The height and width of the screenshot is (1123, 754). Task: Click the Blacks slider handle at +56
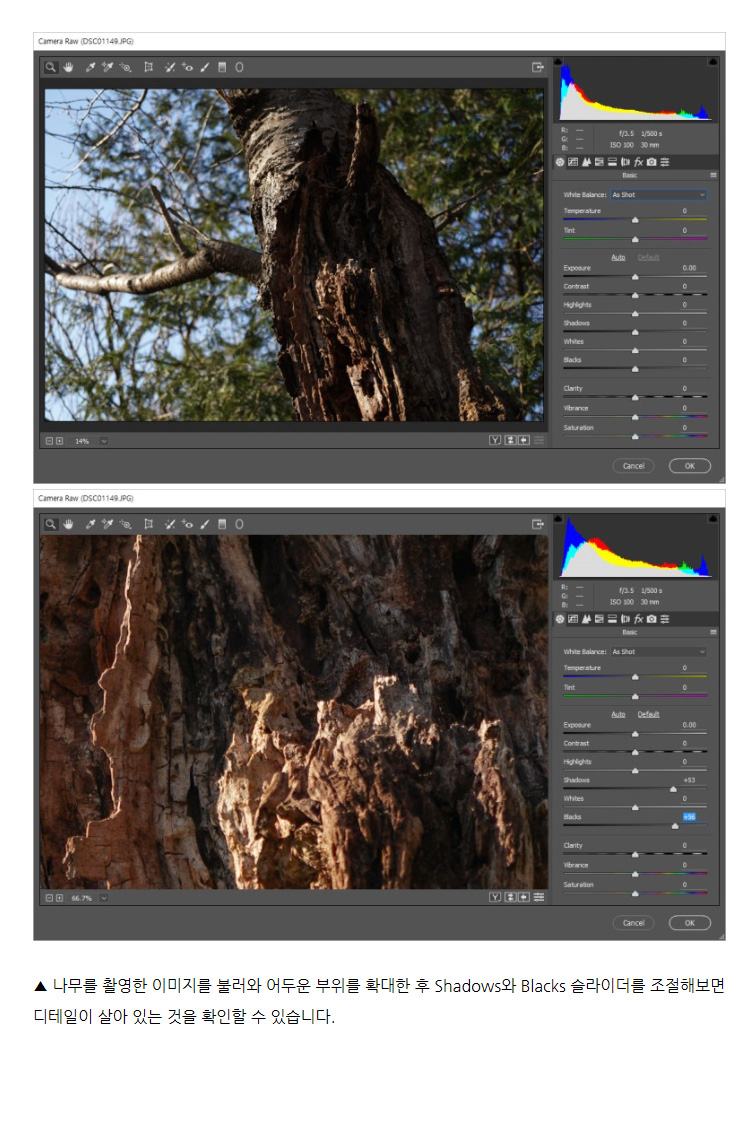pyautogui.click(x=675, y=826)
